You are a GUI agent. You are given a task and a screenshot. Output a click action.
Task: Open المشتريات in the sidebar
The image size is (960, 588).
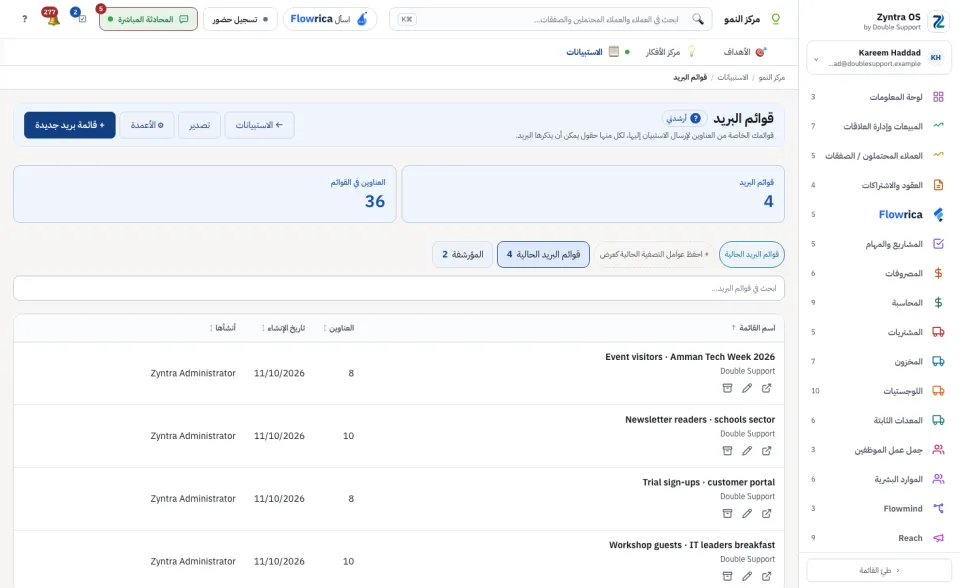(x=879, y=332)
